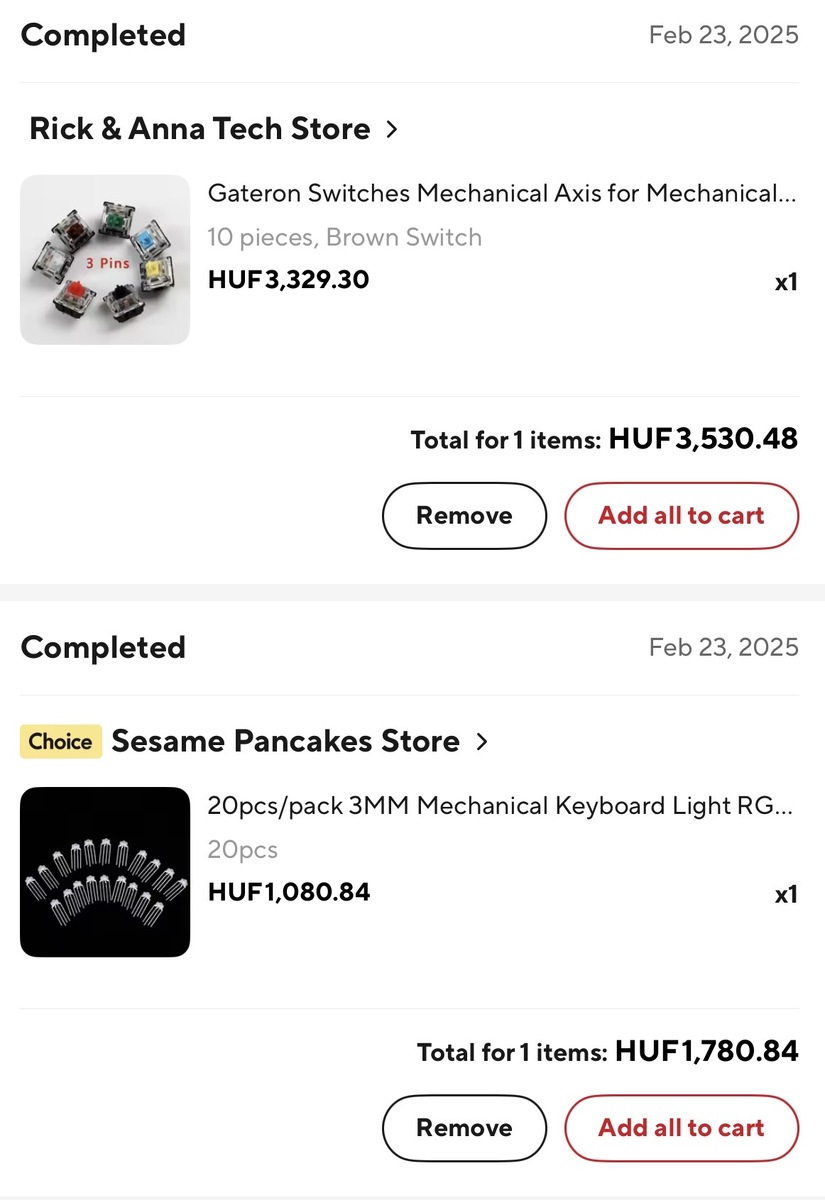The height and width of the screenshot is (1200, 825).
Task: Open the Gateron Switches Mechanical Axis product title
Action: click(x=501, y=193)
